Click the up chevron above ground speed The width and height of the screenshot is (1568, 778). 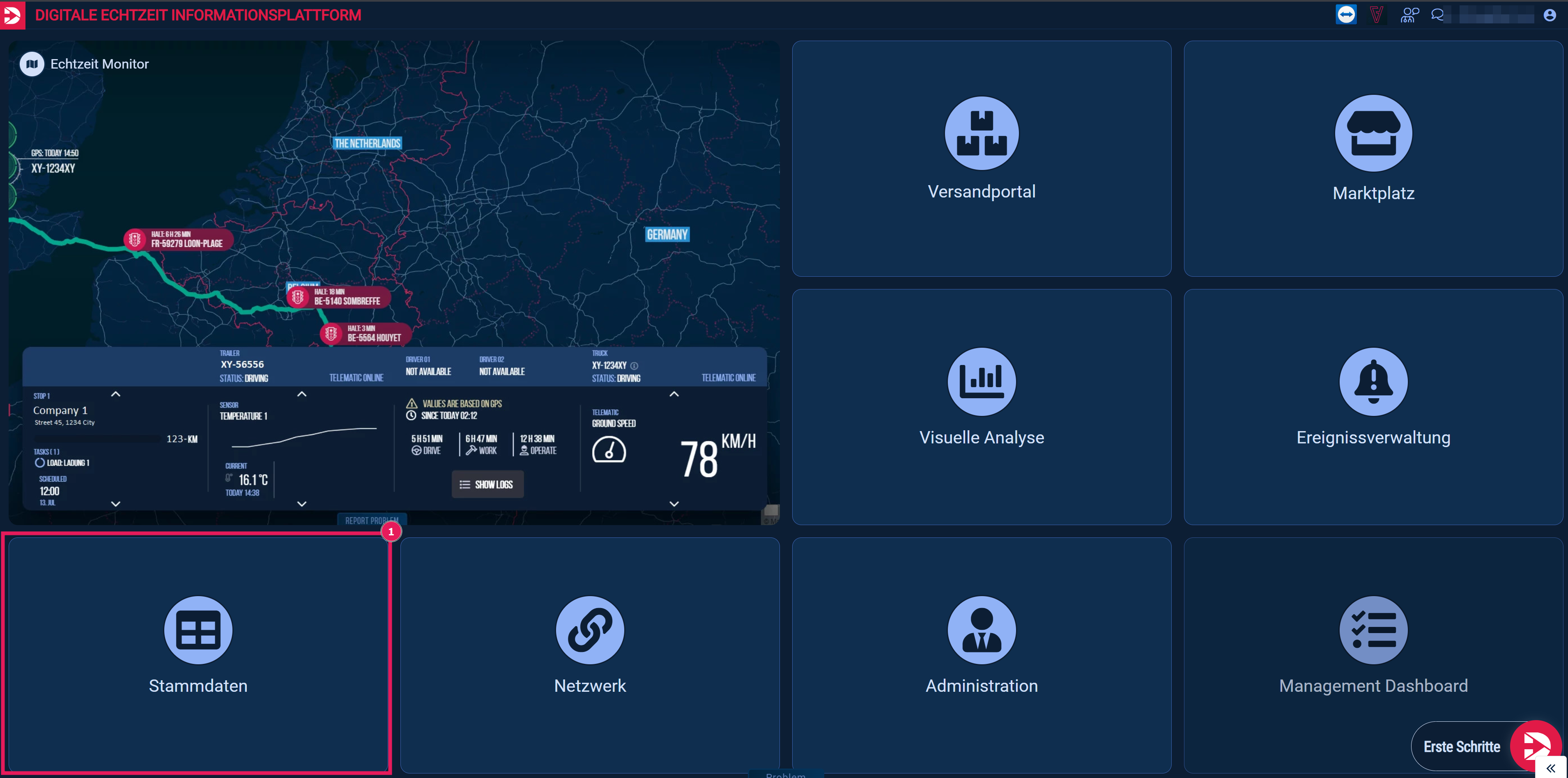coord(674,394)
